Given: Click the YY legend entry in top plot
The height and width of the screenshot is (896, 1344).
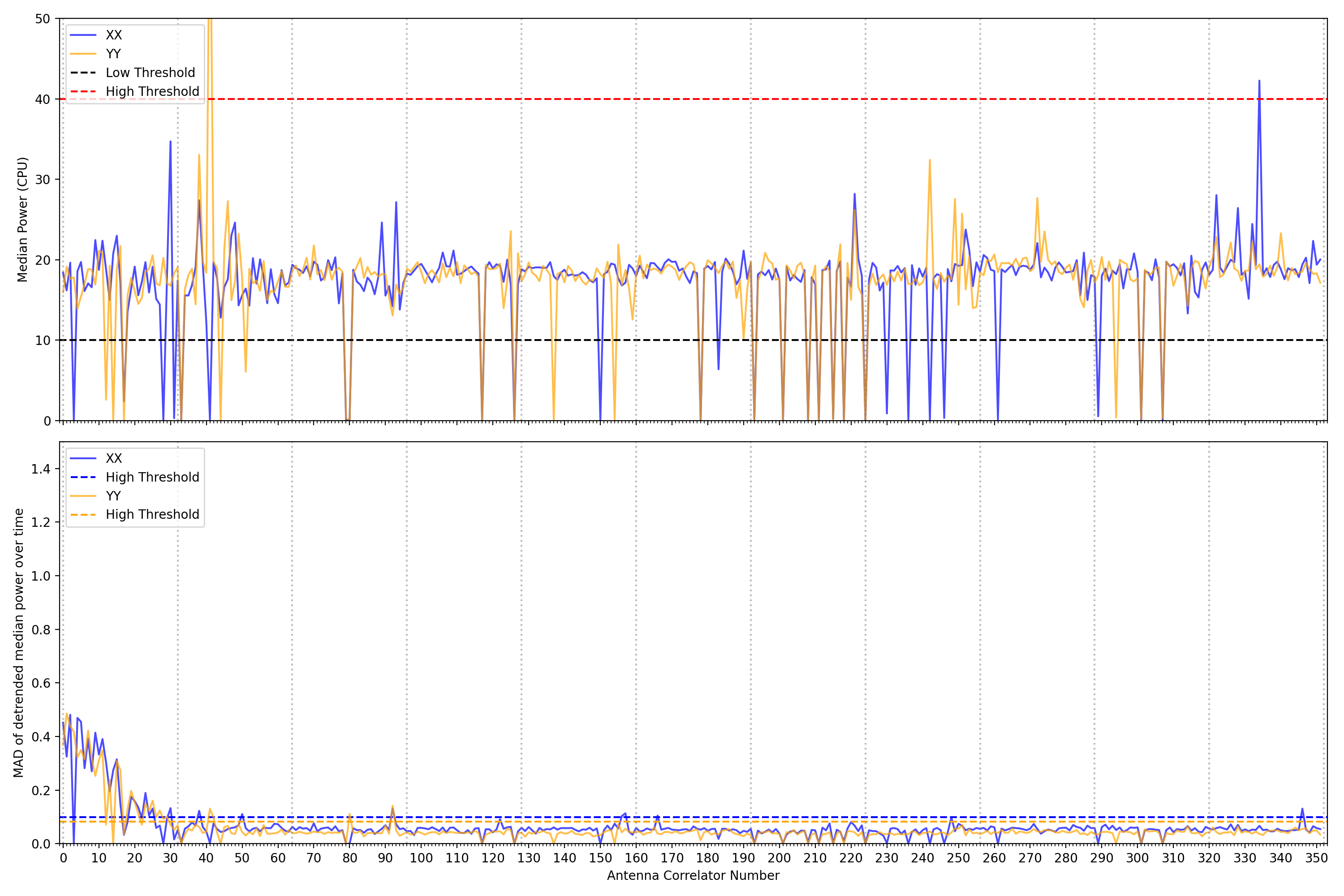Looking at the screenshot, I should pyautogui.click(x=113, y=54).
